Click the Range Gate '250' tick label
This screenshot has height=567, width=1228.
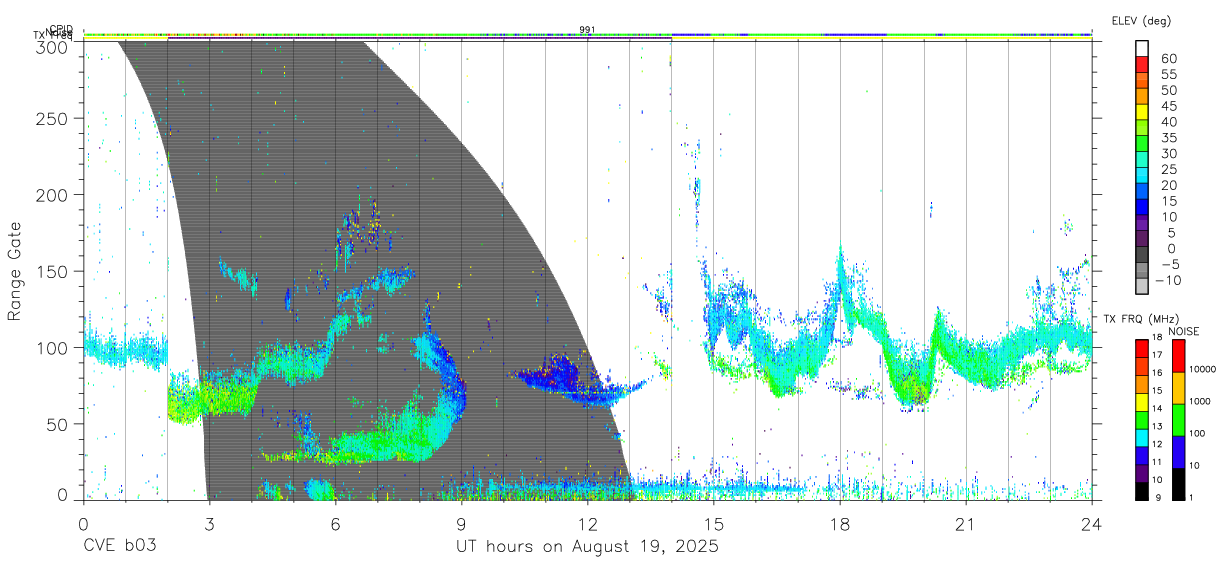(54, 118)
